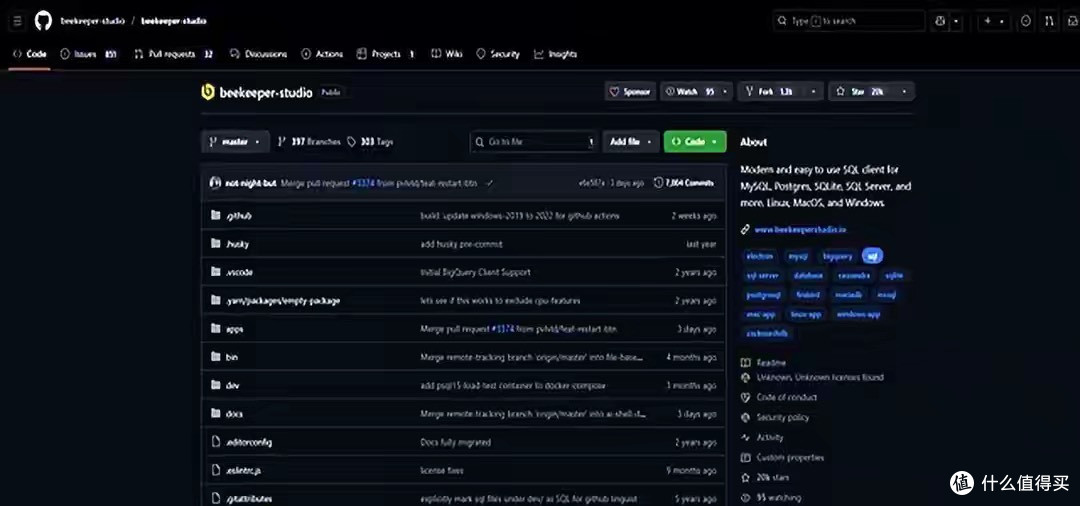Select the cockroachdb topic tag

click(x=768, y=333)
